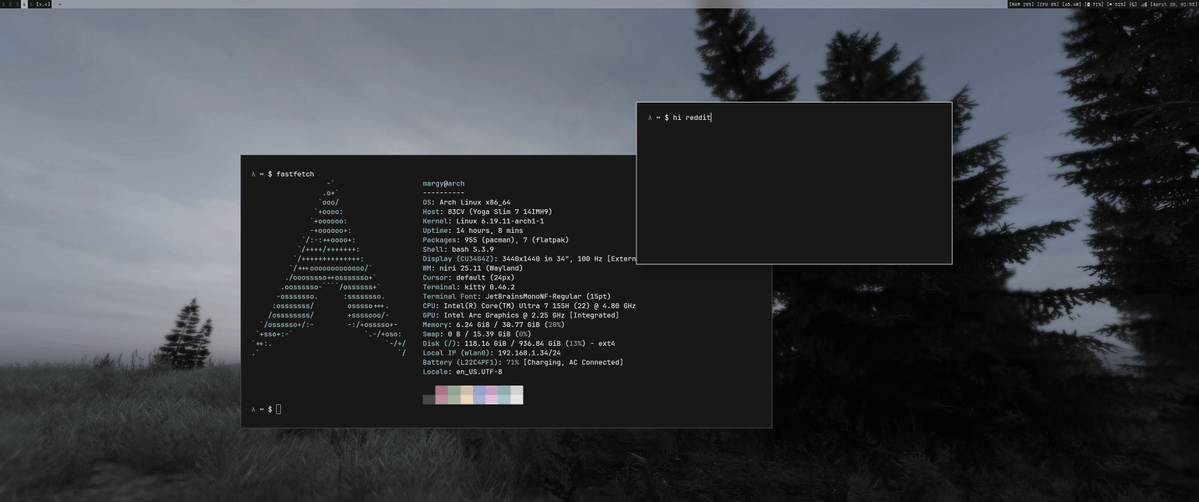Click the blue color block in fastfetch palette
This screenshot has height=502, width=1199.
coord(479,395)
